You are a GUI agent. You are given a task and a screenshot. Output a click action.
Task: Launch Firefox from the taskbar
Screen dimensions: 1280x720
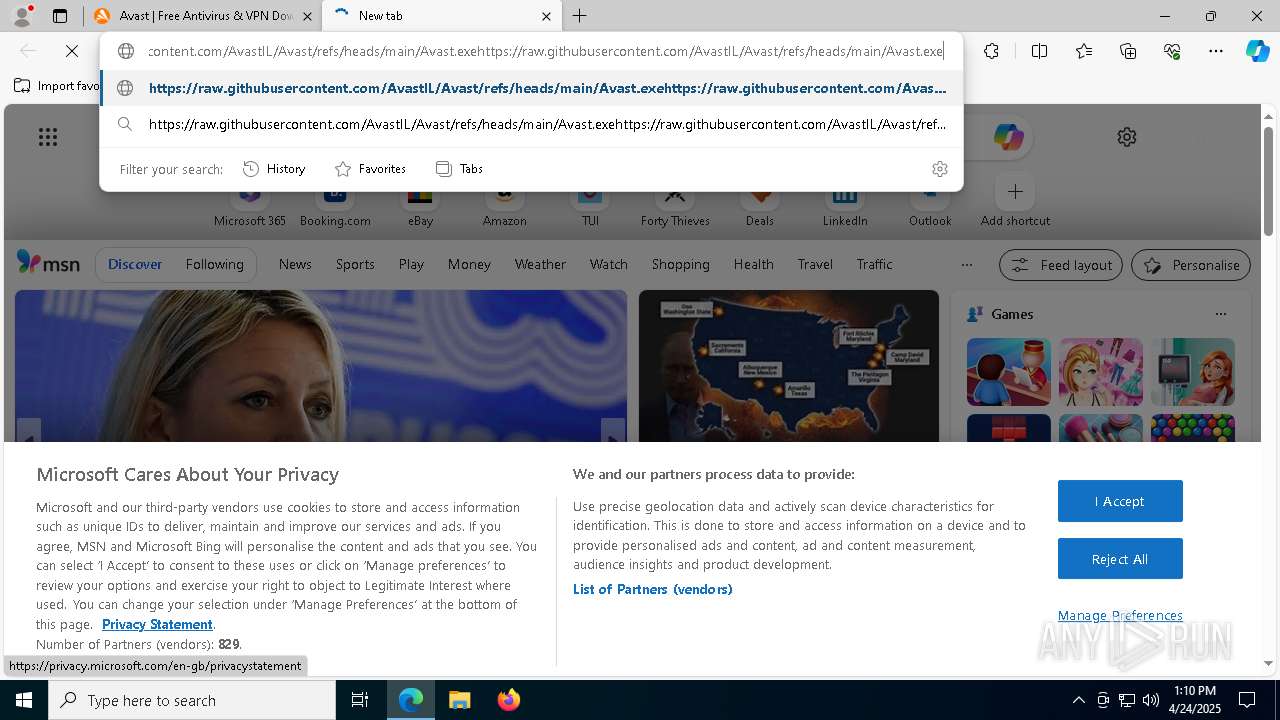click(x=508, y=700)
